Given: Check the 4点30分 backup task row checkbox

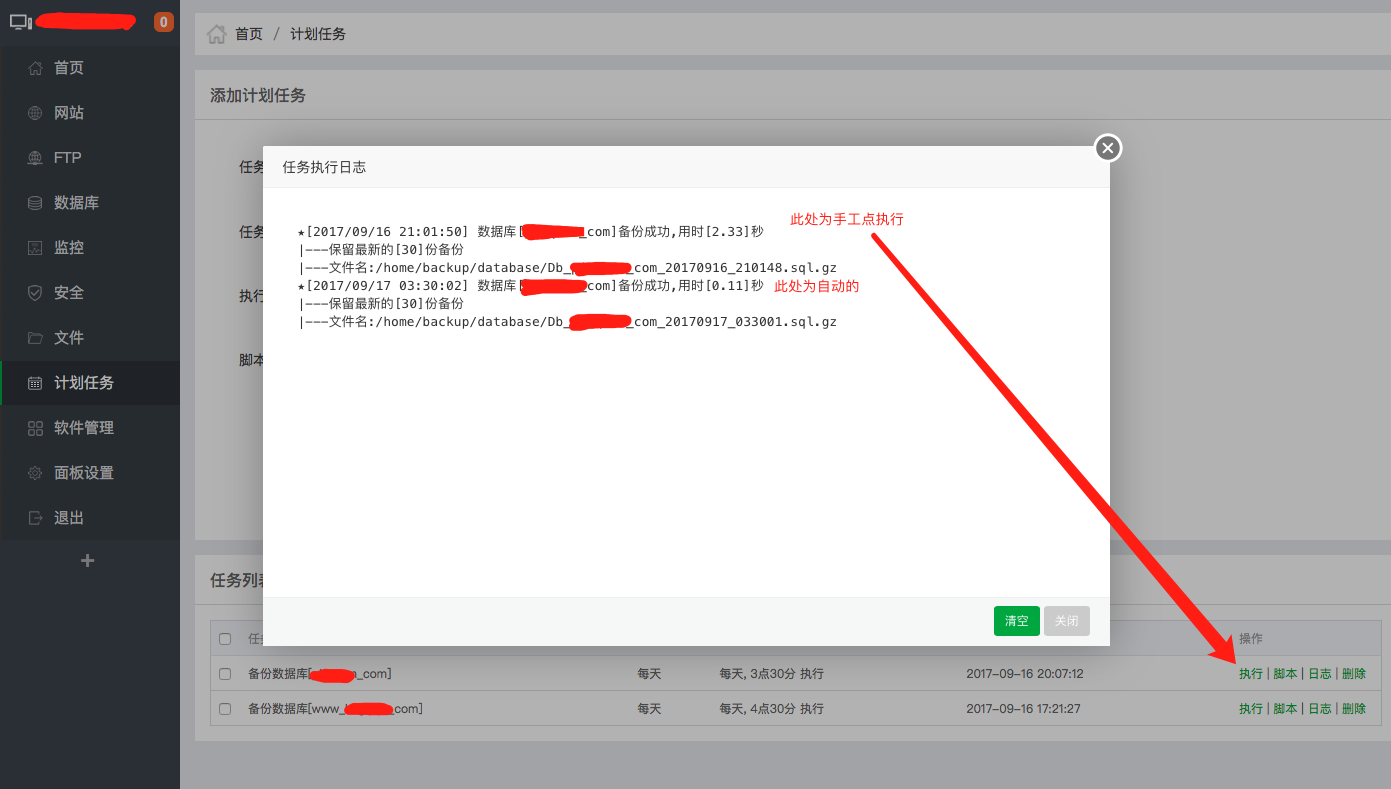Looking at the screenshot, I should coord(225,709).
